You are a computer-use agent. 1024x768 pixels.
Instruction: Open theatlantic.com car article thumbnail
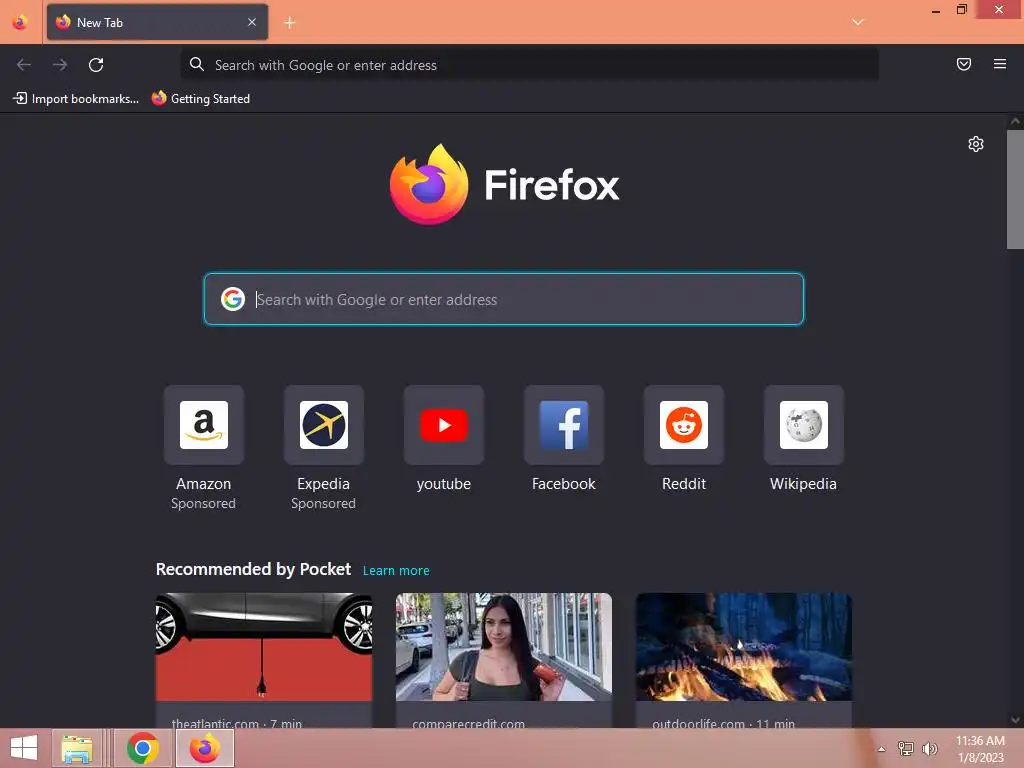[264, 647]
